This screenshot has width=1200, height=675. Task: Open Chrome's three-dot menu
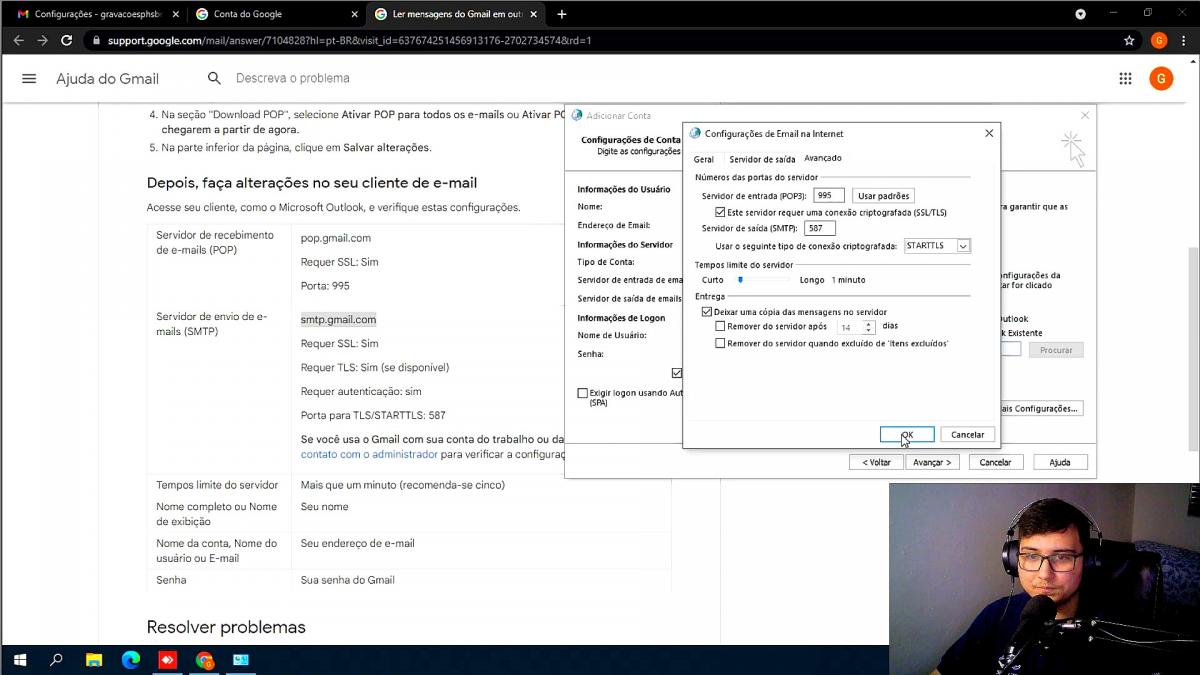pyautogui.click(x=1184, y=41)
